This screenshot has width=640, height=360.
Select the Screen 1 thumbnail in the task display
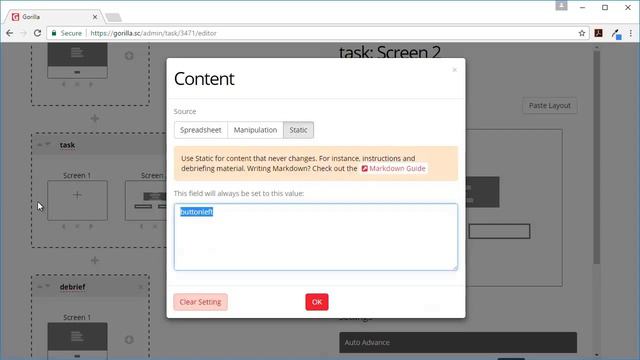[77, 200]
